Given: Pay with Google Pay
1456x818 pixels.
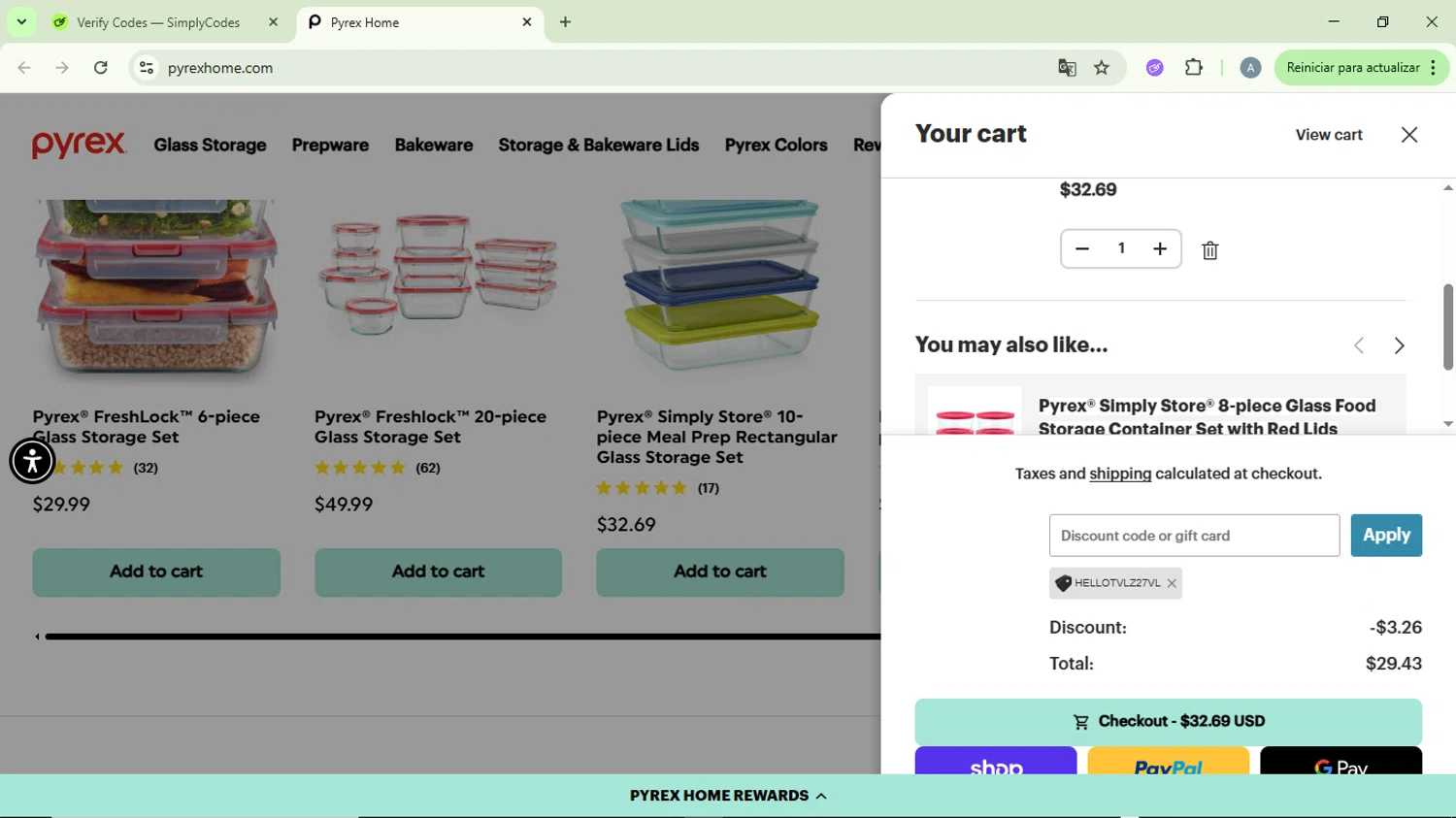Looking at the screenshot, I should [x=1340, y=761].
